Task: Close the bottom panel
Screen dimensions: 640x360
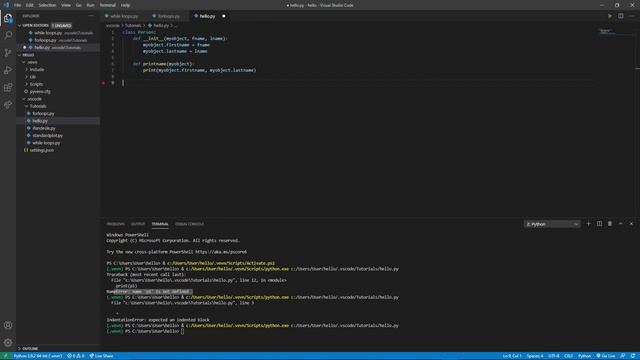Action: point(631,224)
